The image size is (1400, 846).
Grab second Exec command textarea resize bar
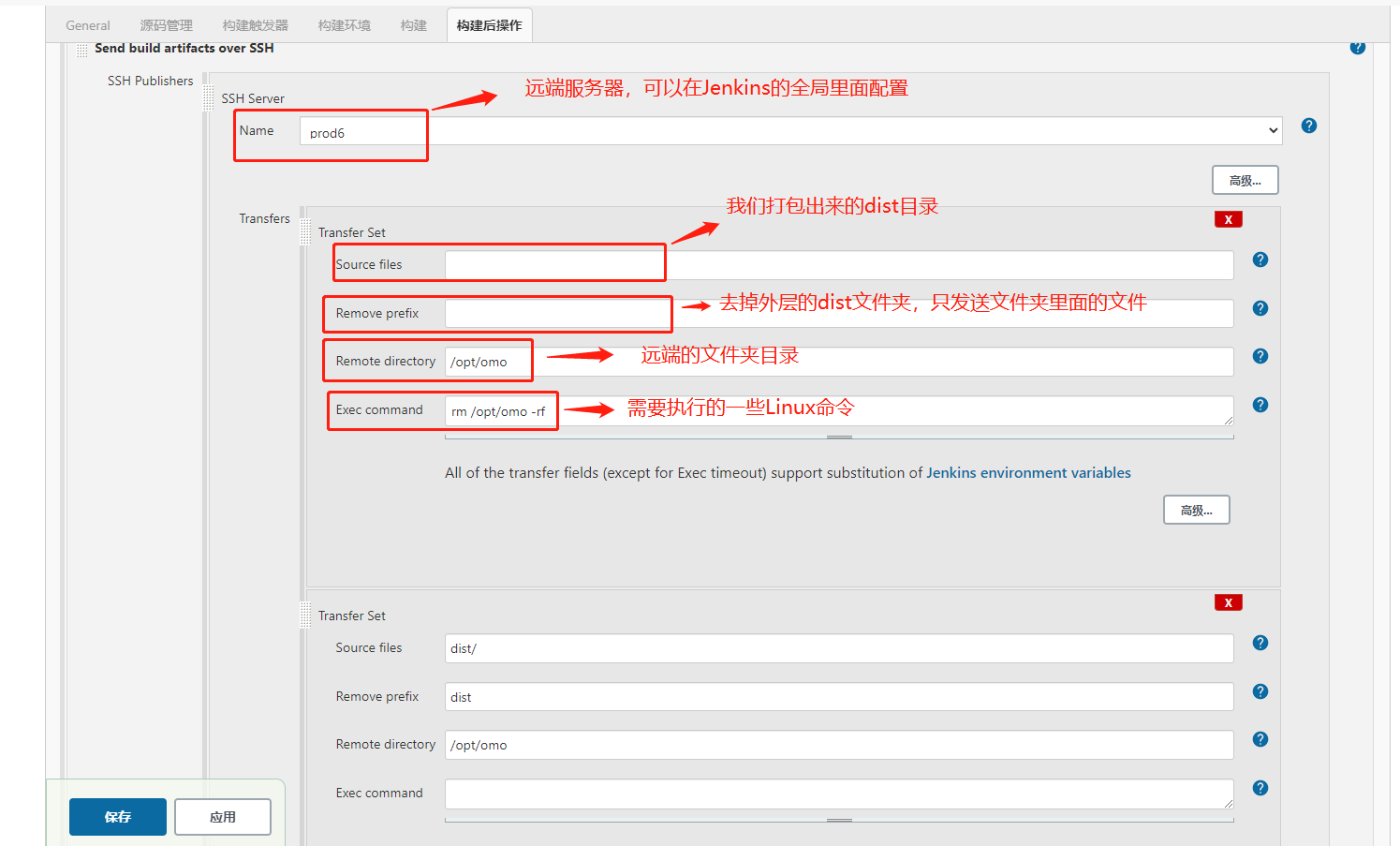tap(839, 820)
